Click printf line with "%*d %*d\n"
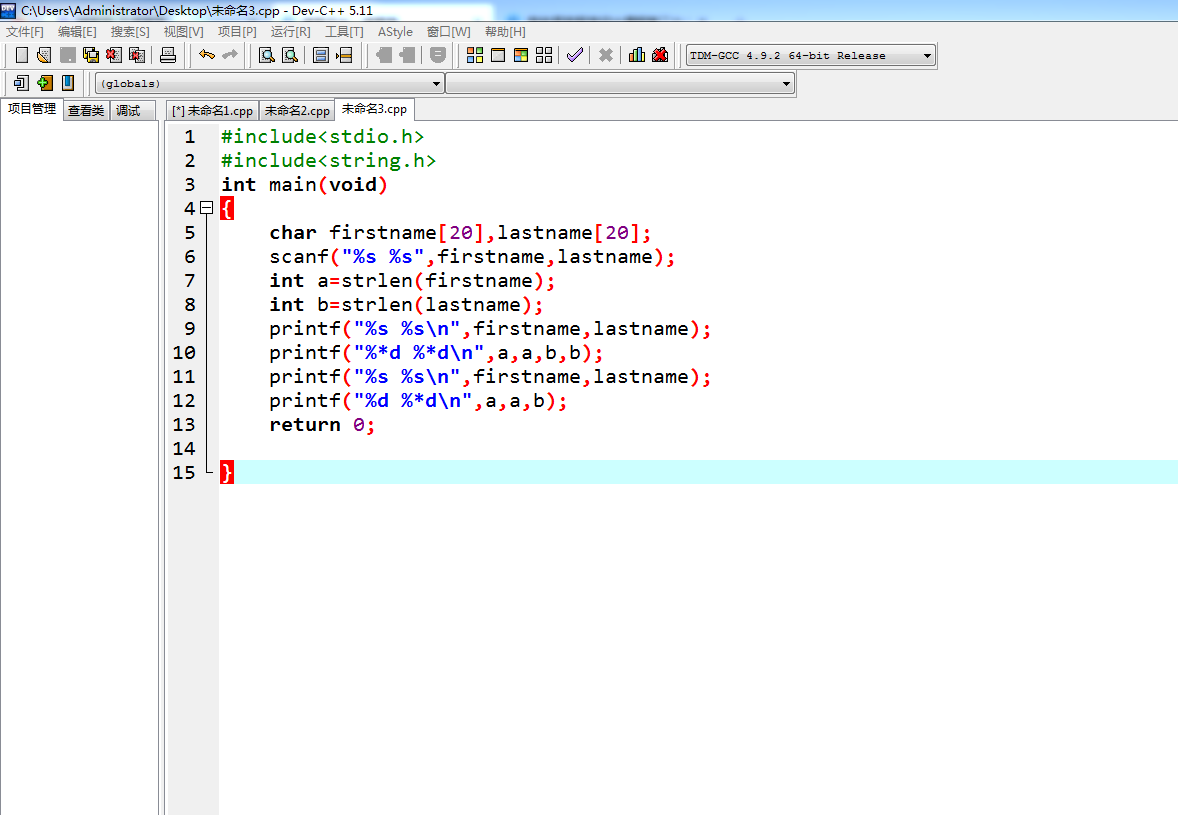The width and height of the screenshot is (1178, 815). [436, 353]
